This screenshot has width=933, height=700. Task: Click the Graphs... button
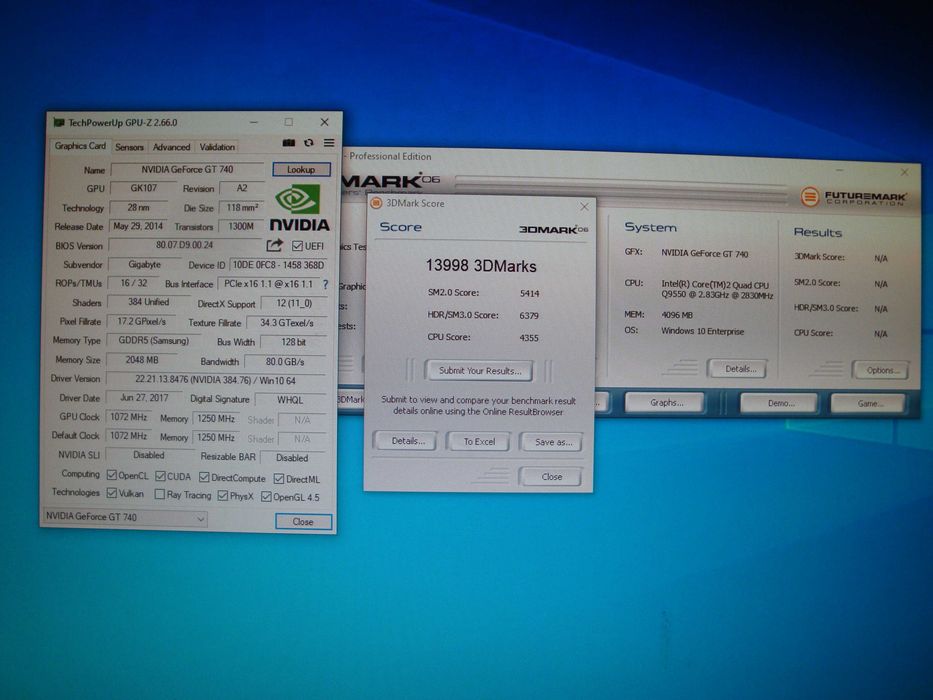click(666, 403)
